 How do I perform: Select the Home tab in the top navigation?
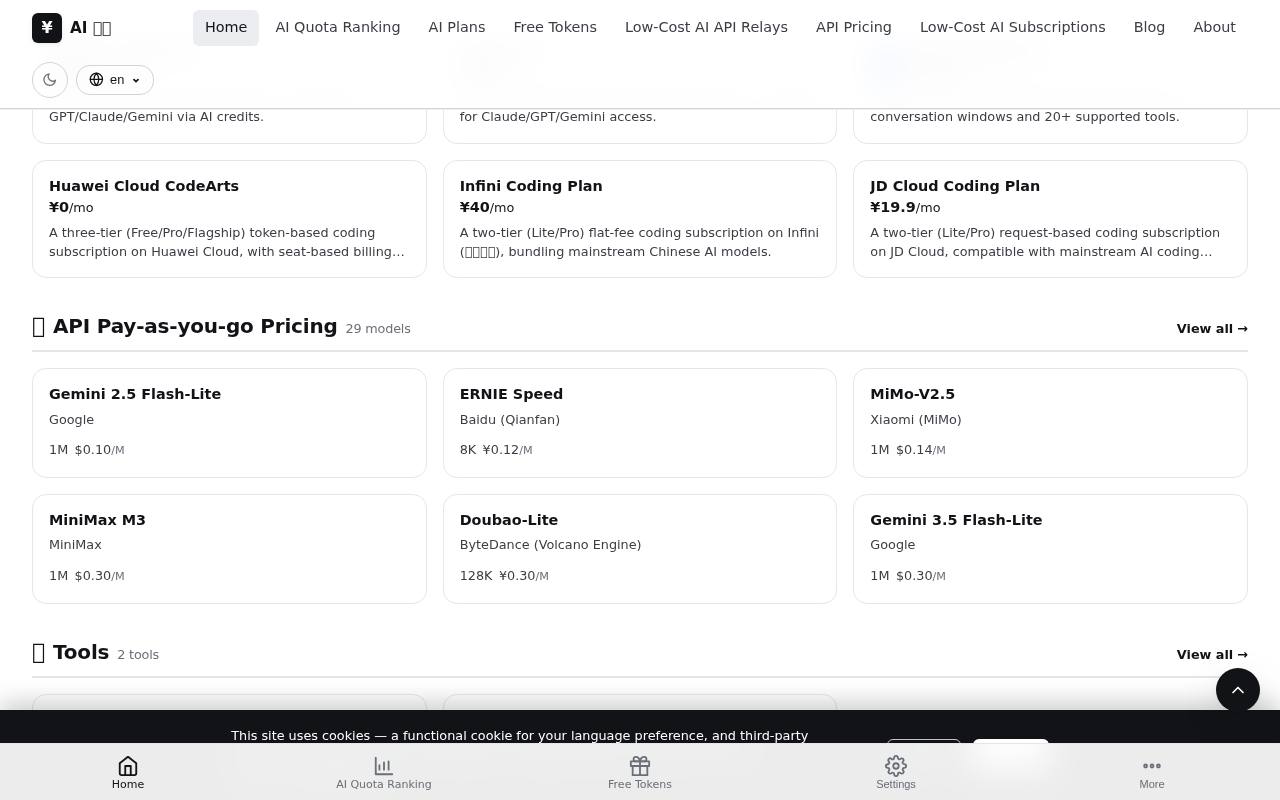(226, 27)
